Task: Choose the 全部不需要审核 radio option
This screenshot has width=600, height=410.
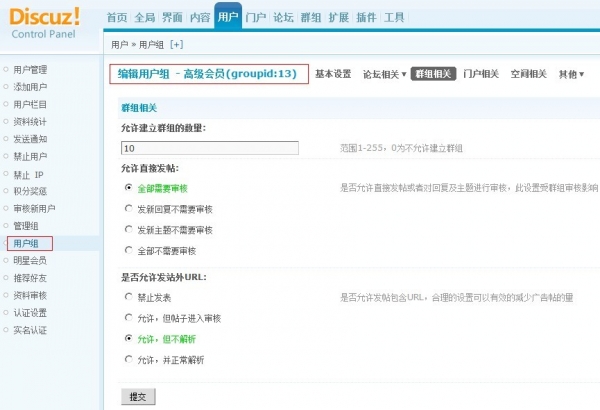Action: (128, 250)
